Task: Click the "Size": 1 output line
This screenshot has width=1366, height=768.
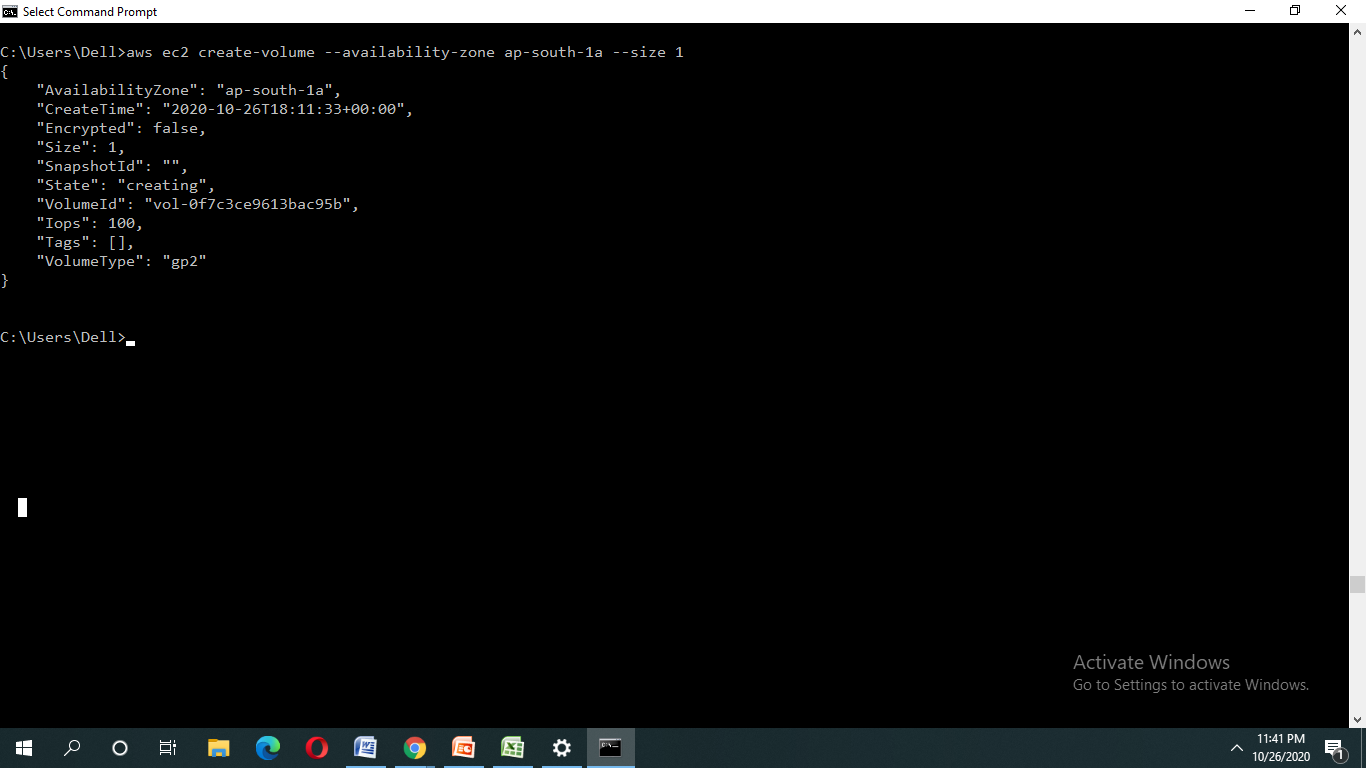Action: coord(81,147)
